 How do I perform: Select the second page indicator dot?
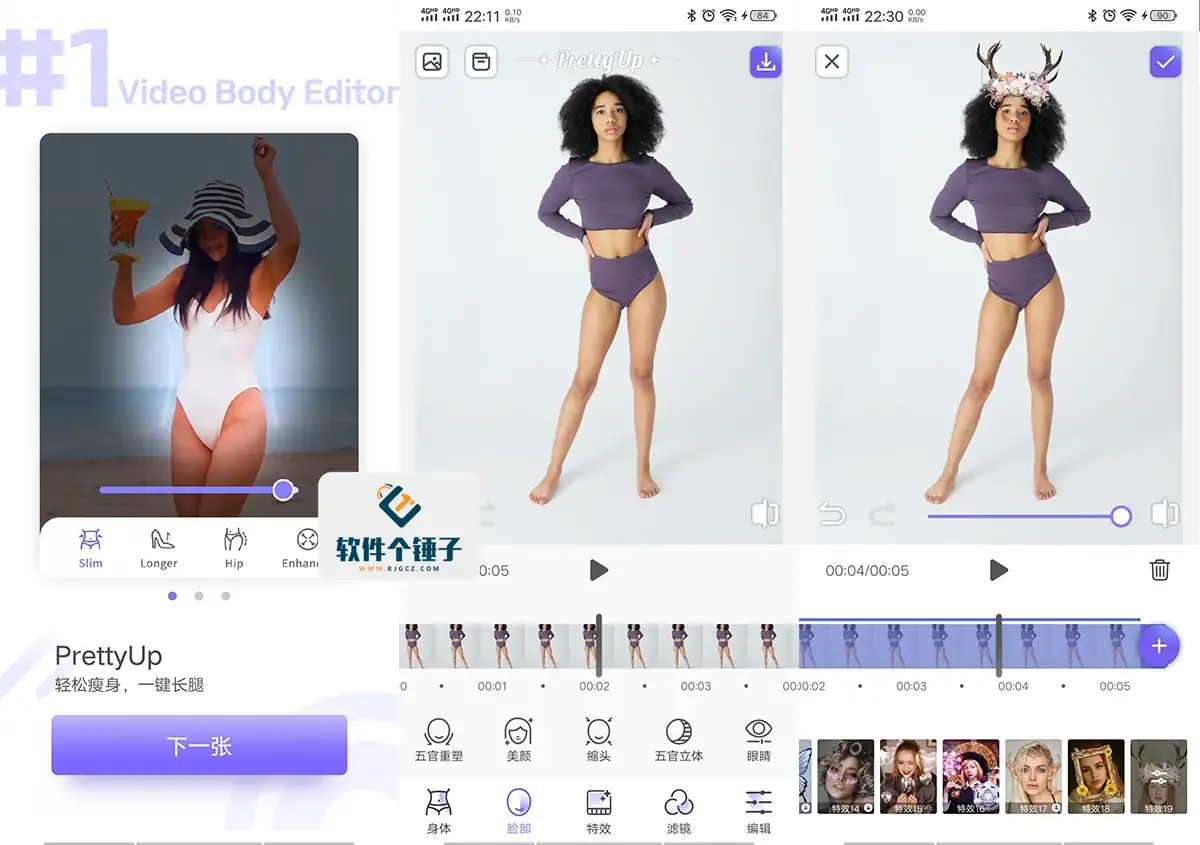coord(199,596)
